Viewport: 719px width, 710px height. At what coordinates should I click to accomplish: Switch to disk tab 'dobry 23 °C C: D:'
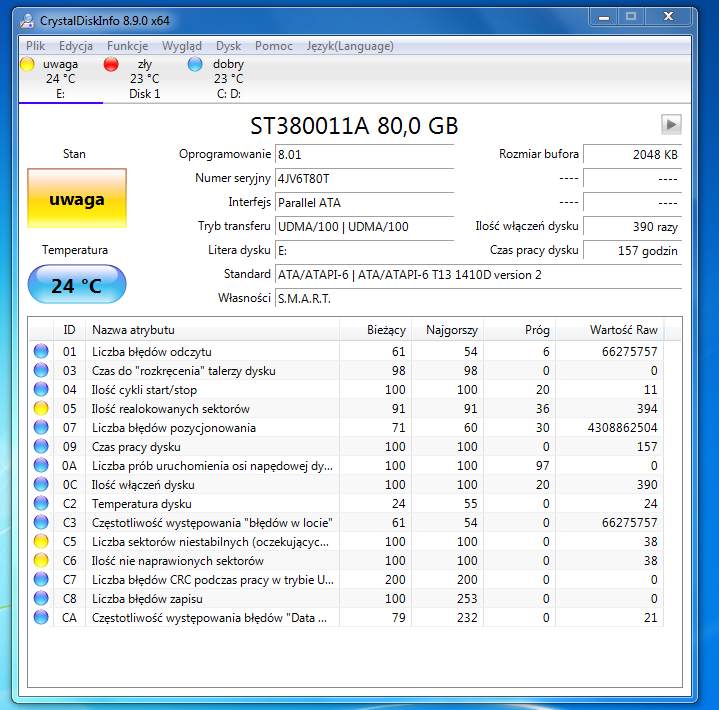[228, 79]
